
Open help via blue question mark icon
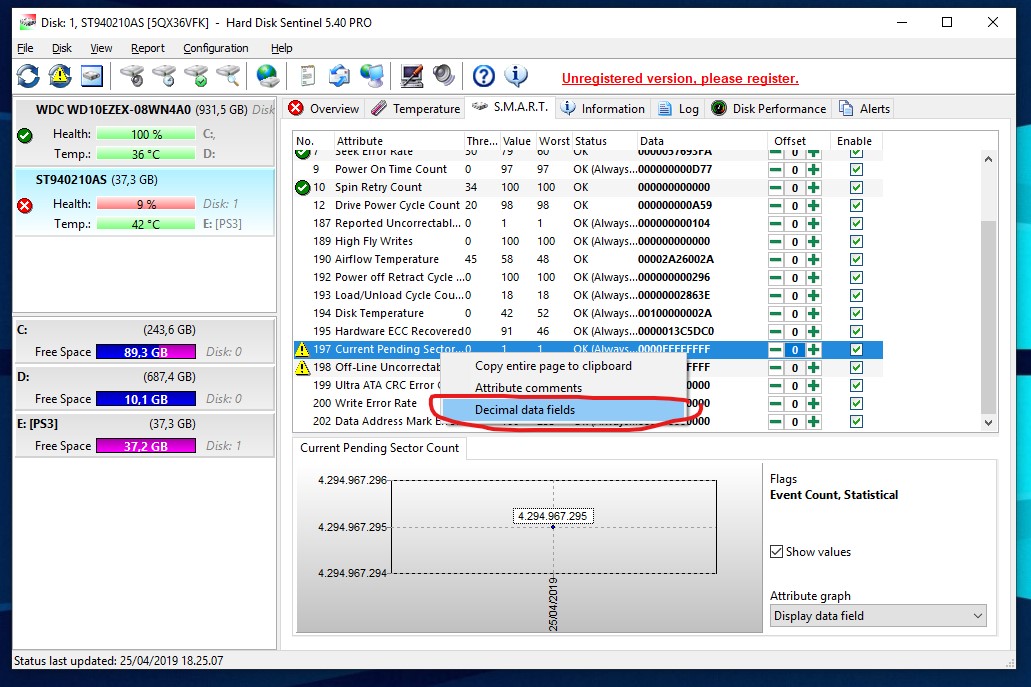[484, 76]
